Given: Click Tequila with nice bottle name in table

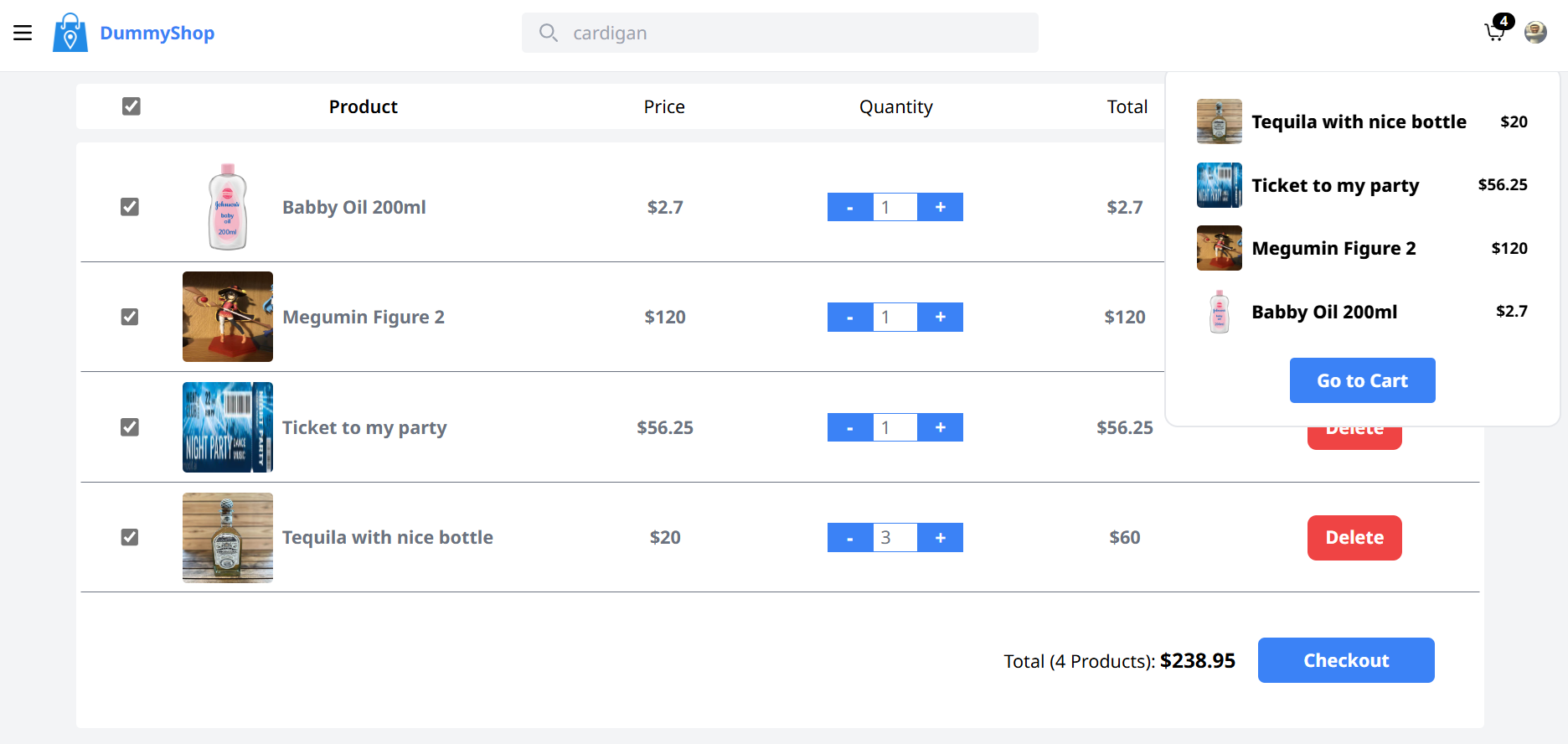Looking at the screenshot, I should point(388,537).
